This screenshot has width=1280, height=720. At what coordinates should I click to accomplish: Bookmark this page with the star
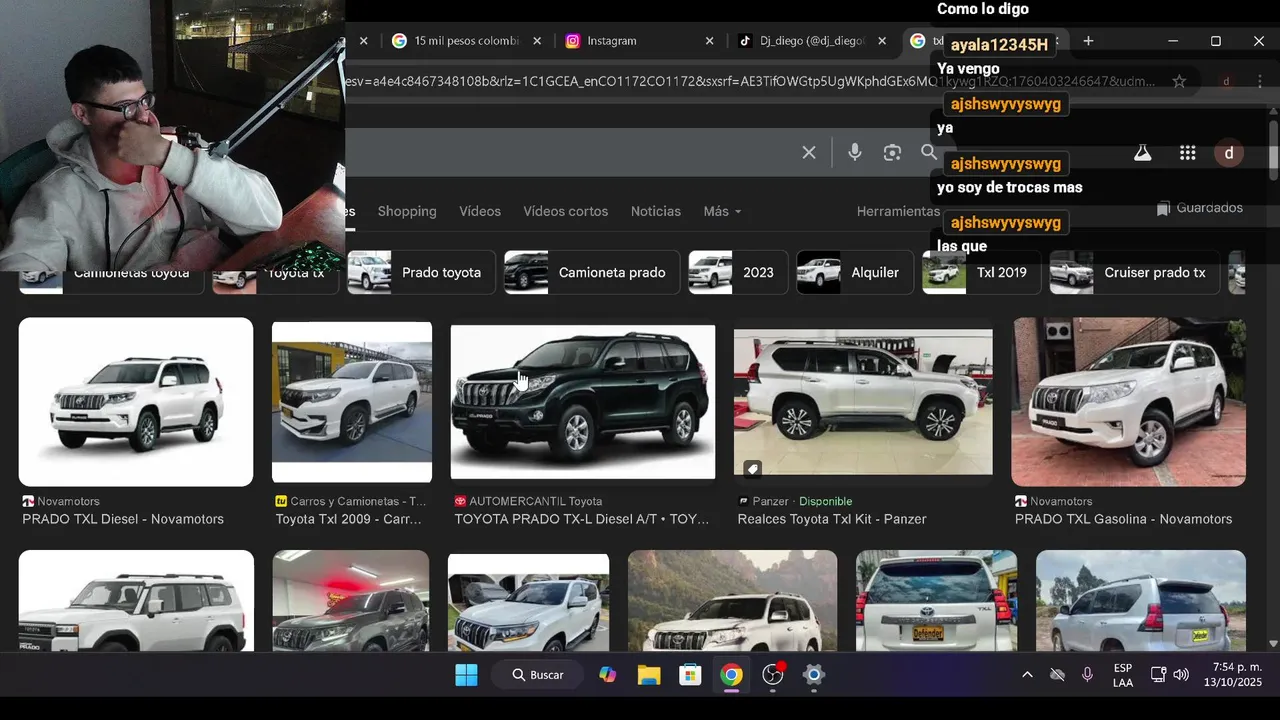click(1179, 81)
